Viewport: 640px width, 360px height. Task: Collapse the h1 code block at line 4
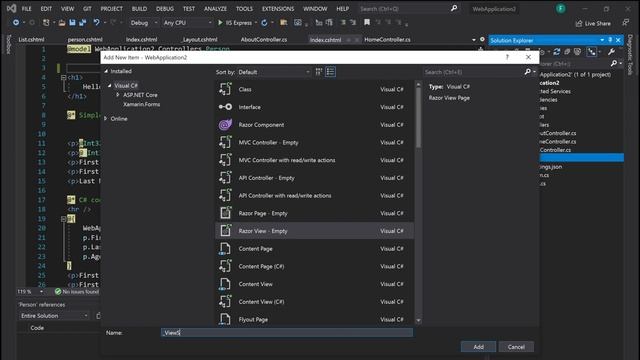pos(63,77)
